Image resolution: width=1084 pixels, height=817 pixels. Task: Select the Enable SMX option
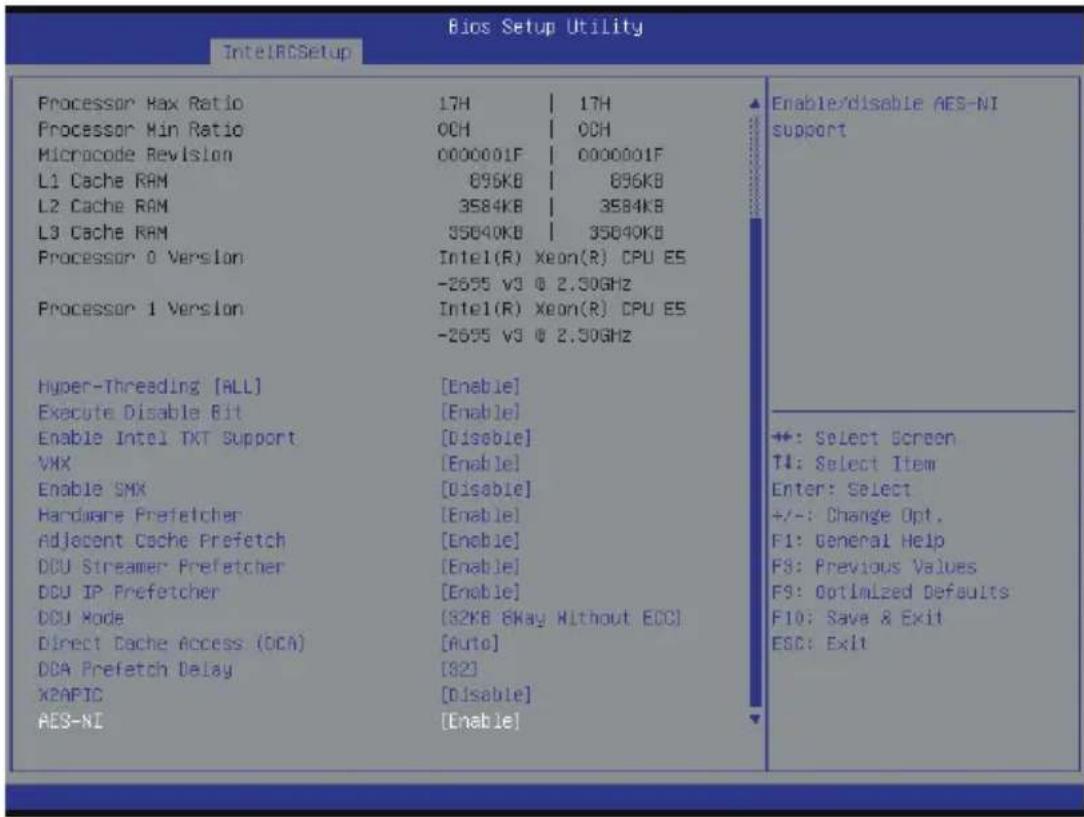pyautogui.click(x=91, y=489)
